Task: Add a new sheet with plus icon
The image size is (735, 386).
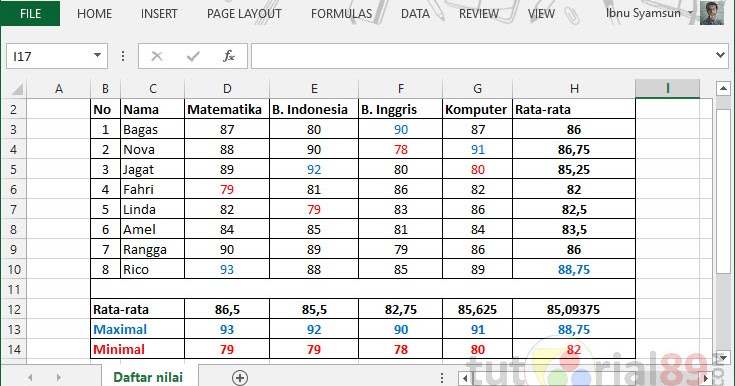Action: click(240, 378)
